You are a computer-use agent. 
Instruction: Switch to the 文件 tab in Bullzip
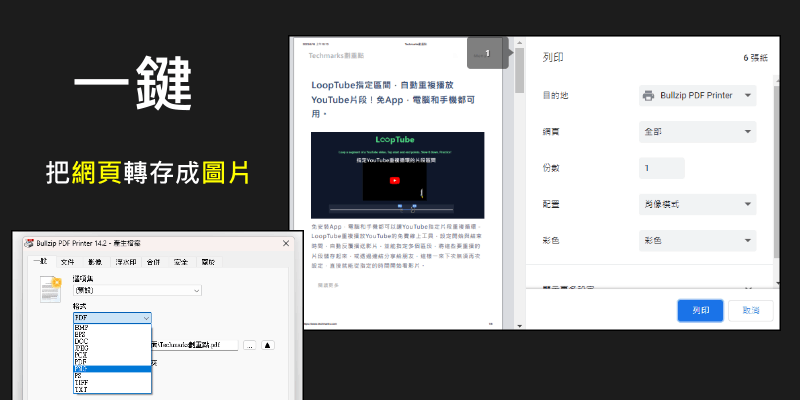coord(68,262)
